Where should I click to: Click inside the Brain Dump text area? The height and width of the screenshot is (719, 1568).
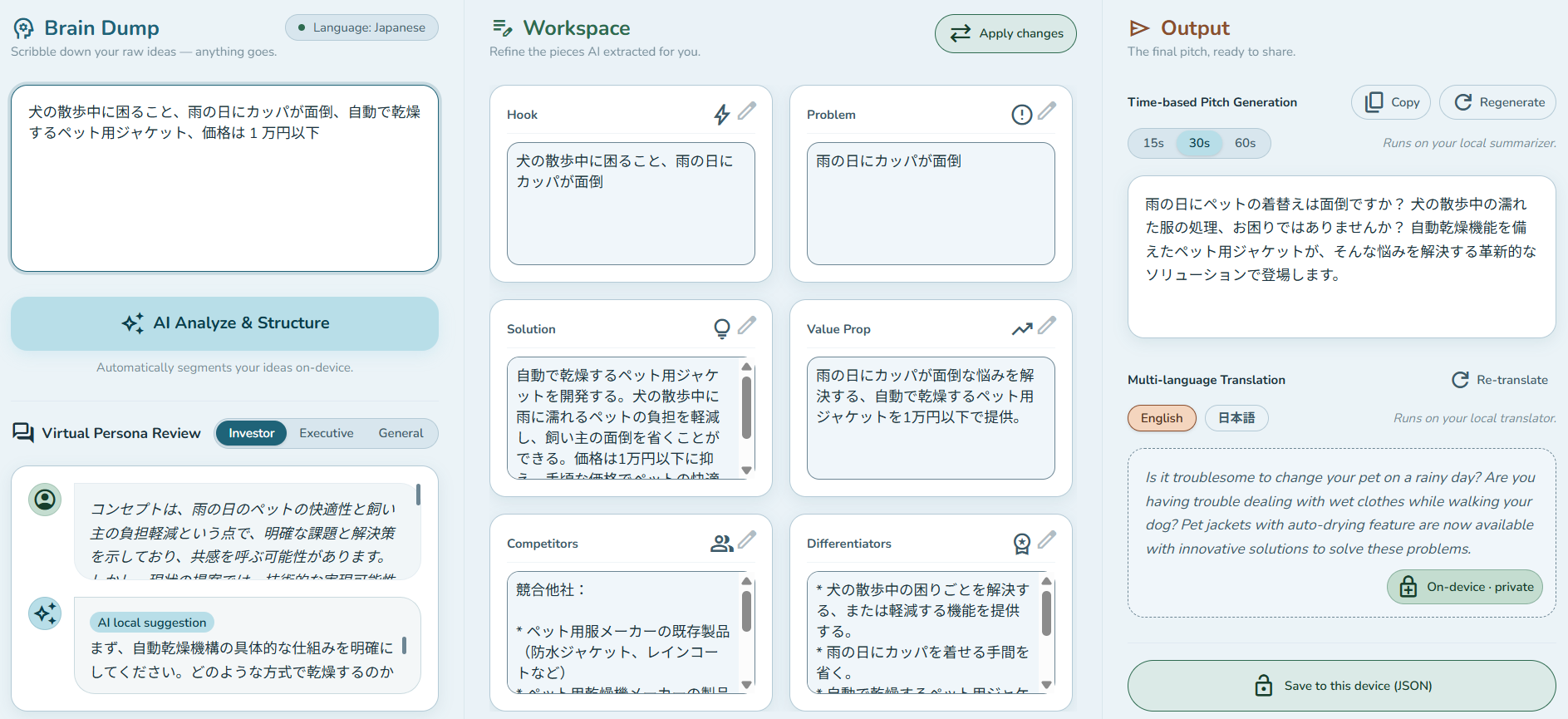click(224, 178)
